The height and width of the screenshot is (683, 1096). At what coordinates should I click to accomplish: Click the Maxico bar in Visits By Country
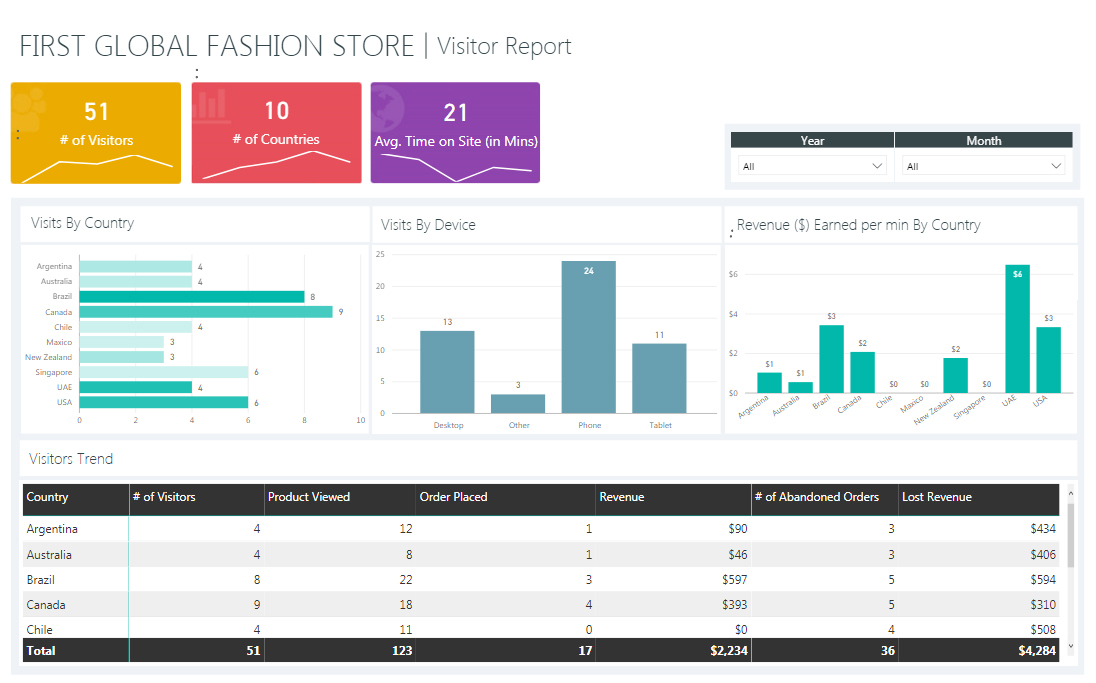click(x=122, y=342)
